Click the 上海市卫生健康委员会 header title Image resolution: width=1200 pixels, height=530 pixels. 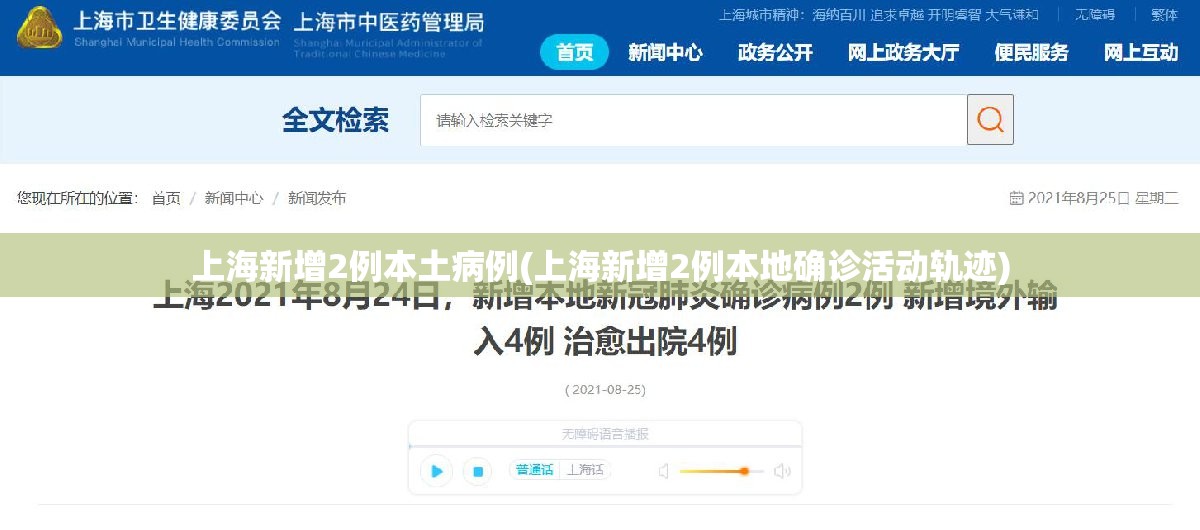tap(176, 19)
